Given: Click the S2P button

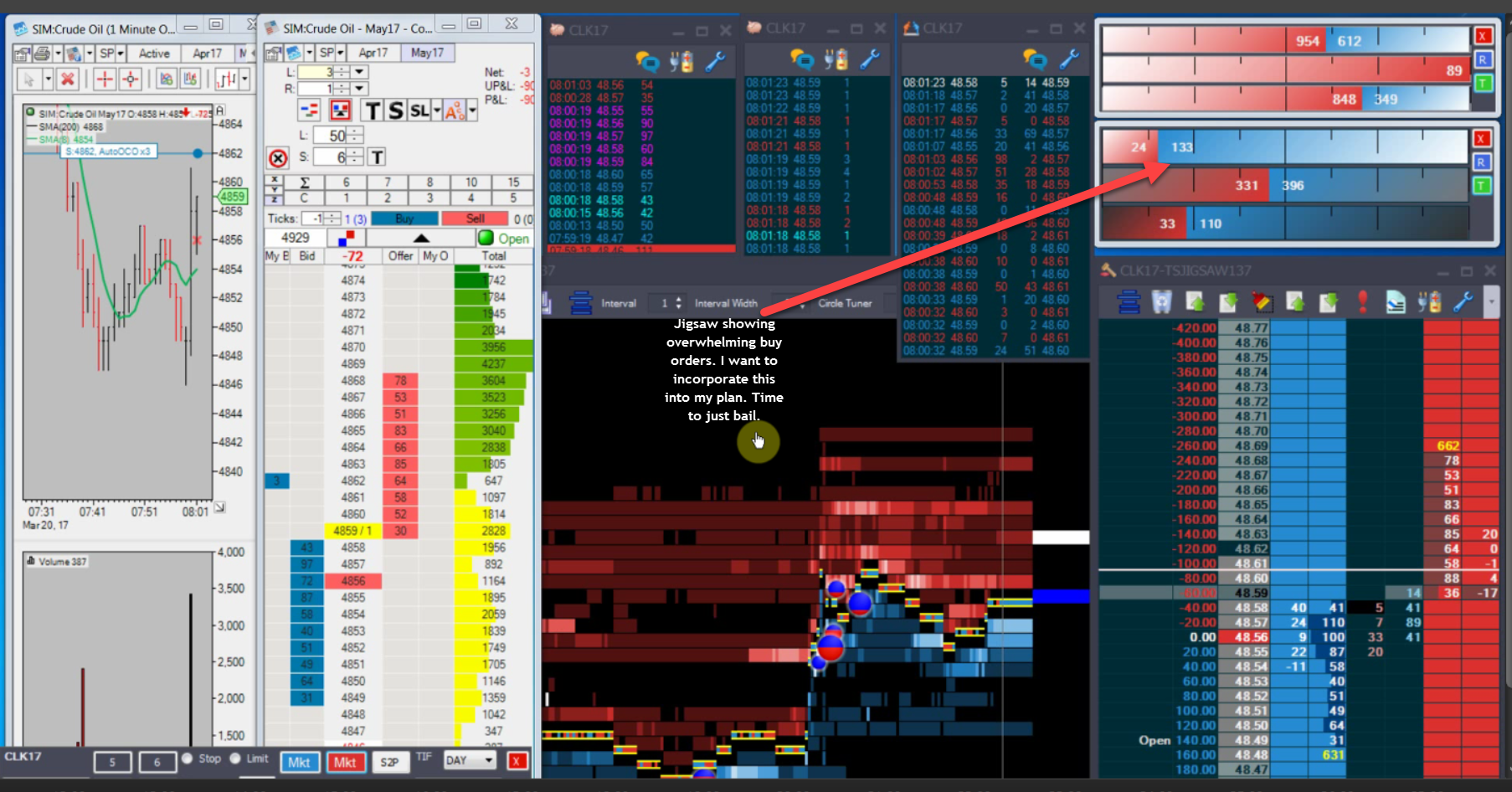Looking at the screenshot, I should coord(389,762).
